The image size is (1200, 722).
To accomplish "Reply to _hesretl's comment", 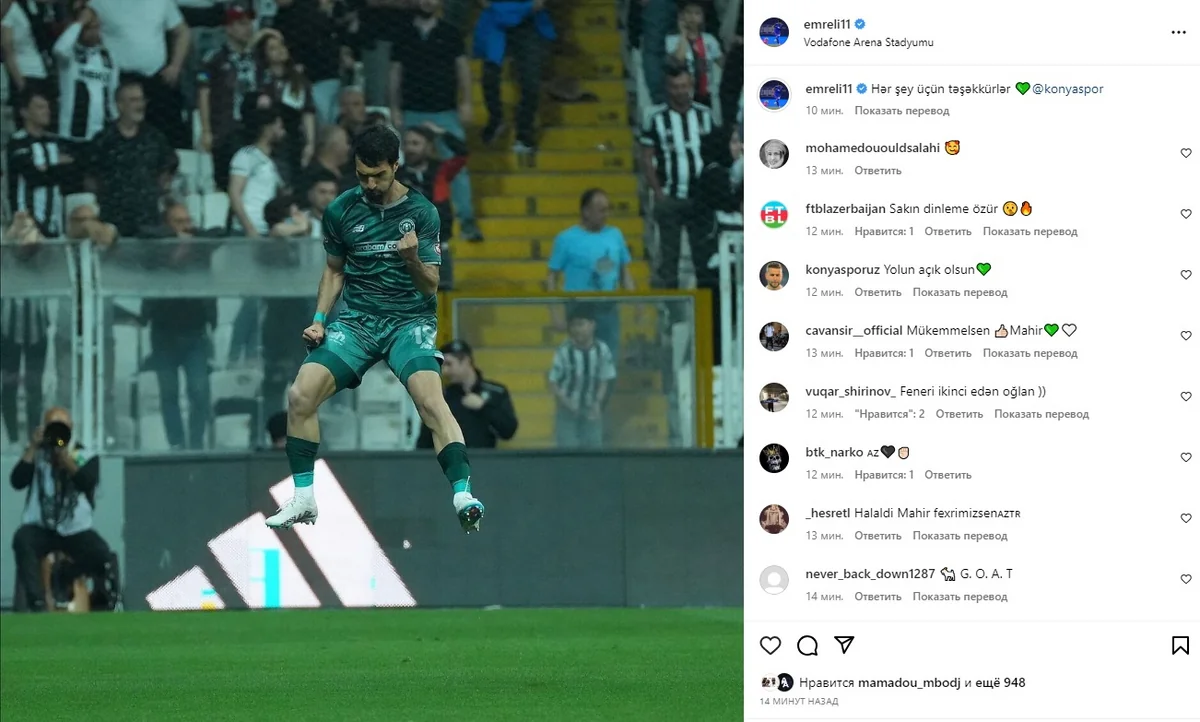I will coord(878,536).
